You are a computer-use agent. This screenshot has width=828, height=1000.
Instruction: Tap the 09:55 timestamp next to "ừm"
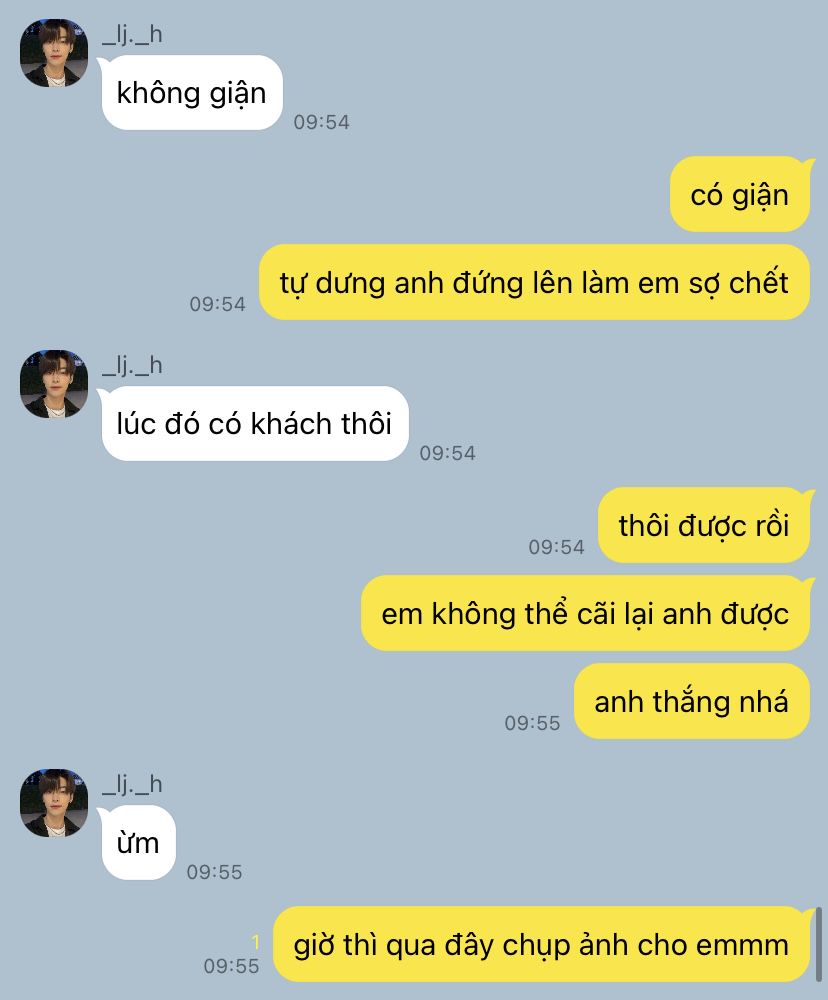tap(214, 872)
